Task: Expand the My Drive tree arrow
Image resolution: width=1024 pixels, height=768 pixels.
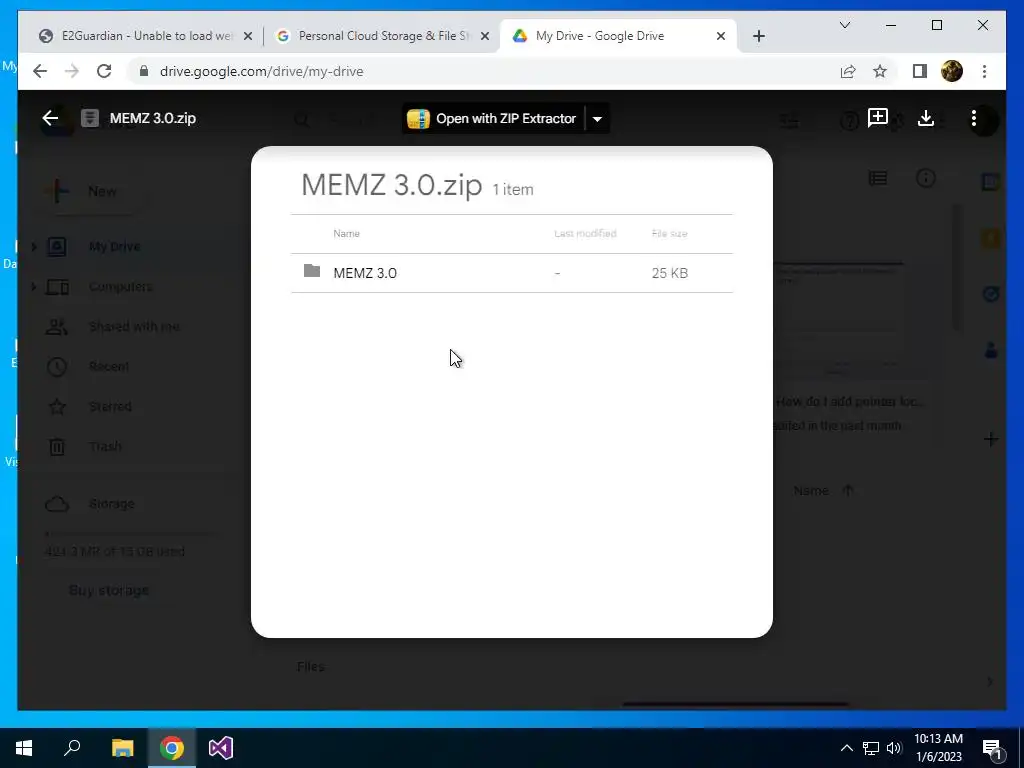Action: [34, 247]
